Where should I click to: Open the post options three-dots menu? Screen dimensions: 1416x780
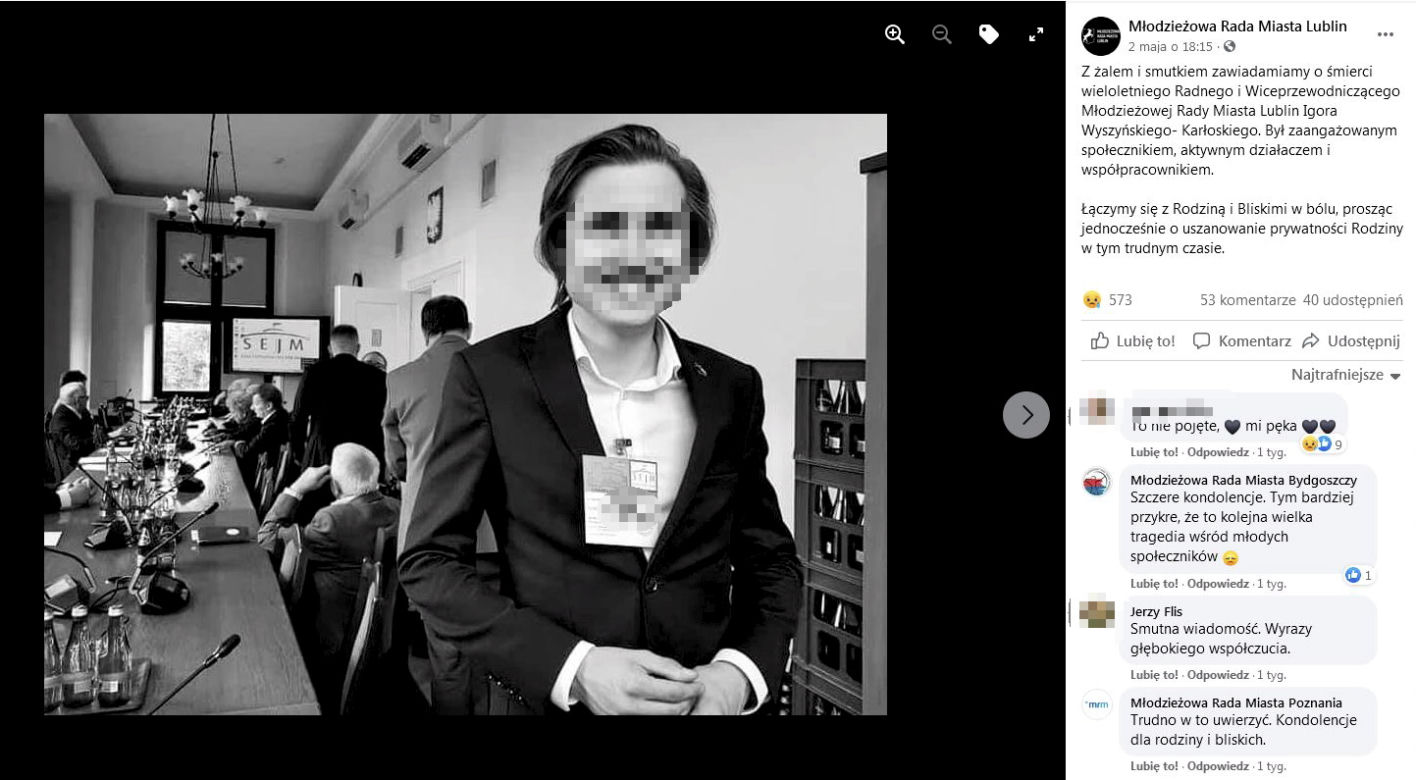pos(1385,34)
